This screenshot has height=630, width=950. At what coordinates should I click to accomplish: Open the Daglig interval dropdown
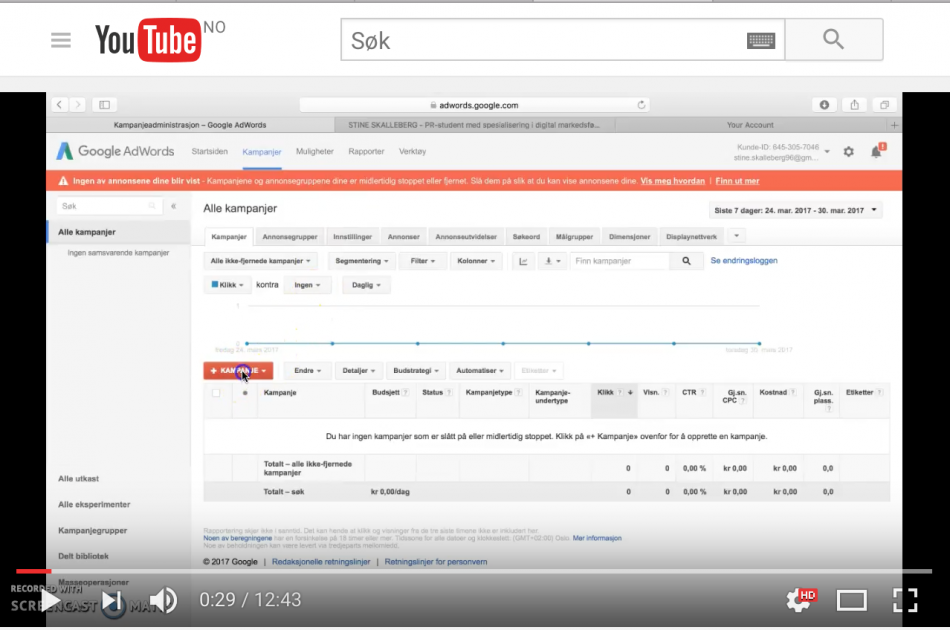[366, 285]
